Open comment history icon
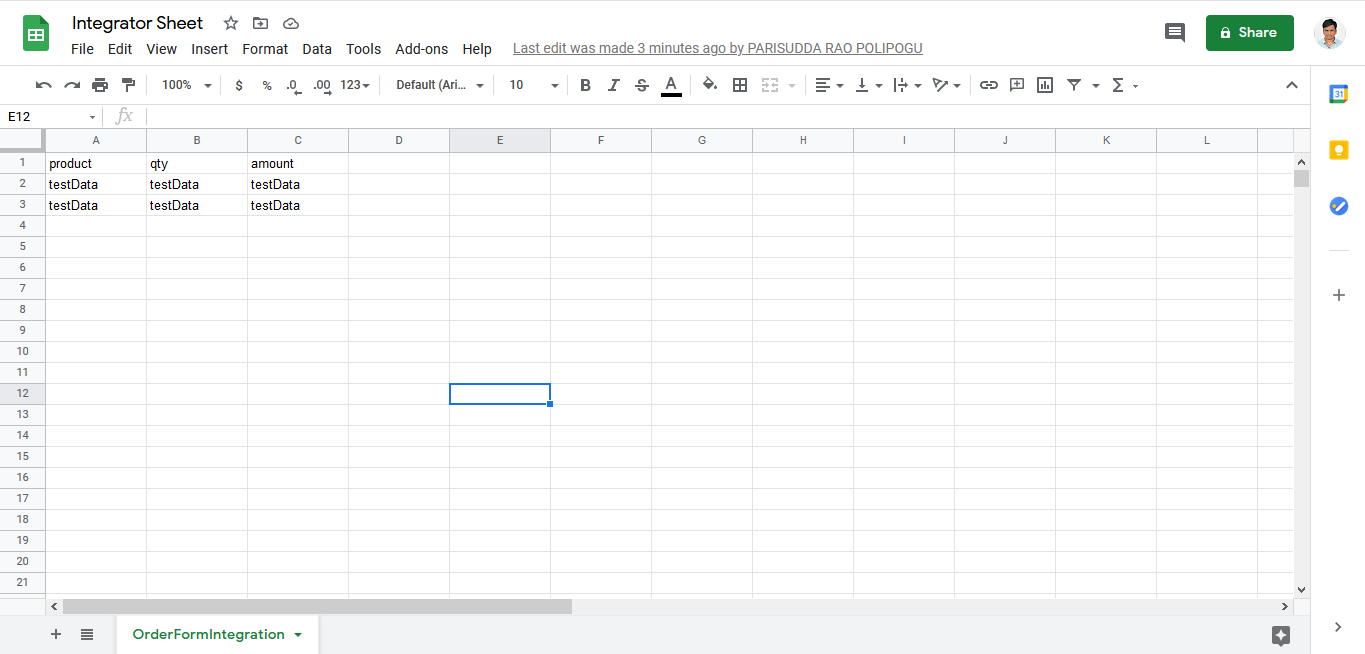1365x654 pixels. point(1175,32)
